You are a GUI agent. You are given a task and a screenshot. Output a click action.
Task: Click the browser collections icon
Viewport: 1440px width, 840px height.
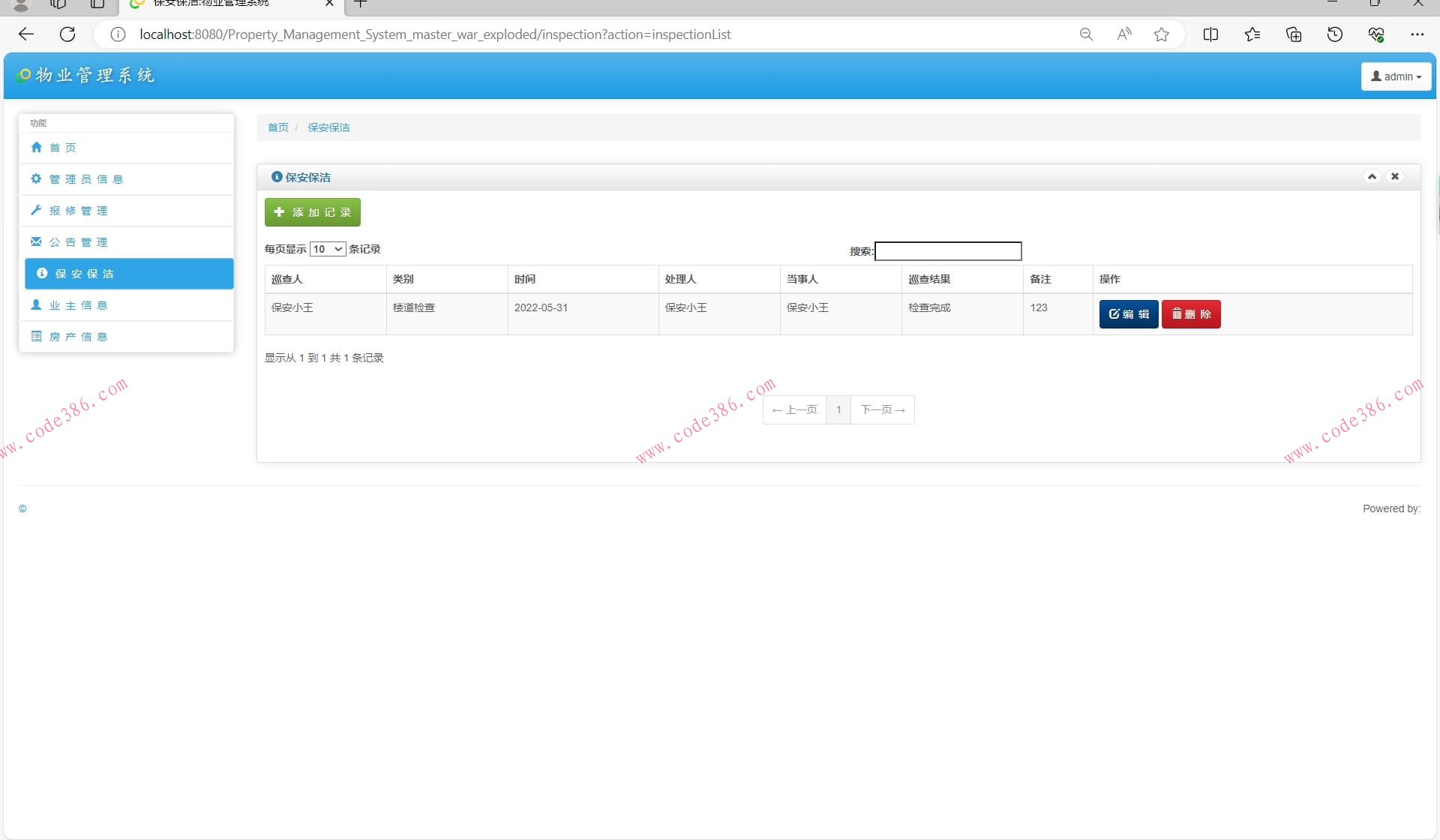click(x=1293, y=34)
